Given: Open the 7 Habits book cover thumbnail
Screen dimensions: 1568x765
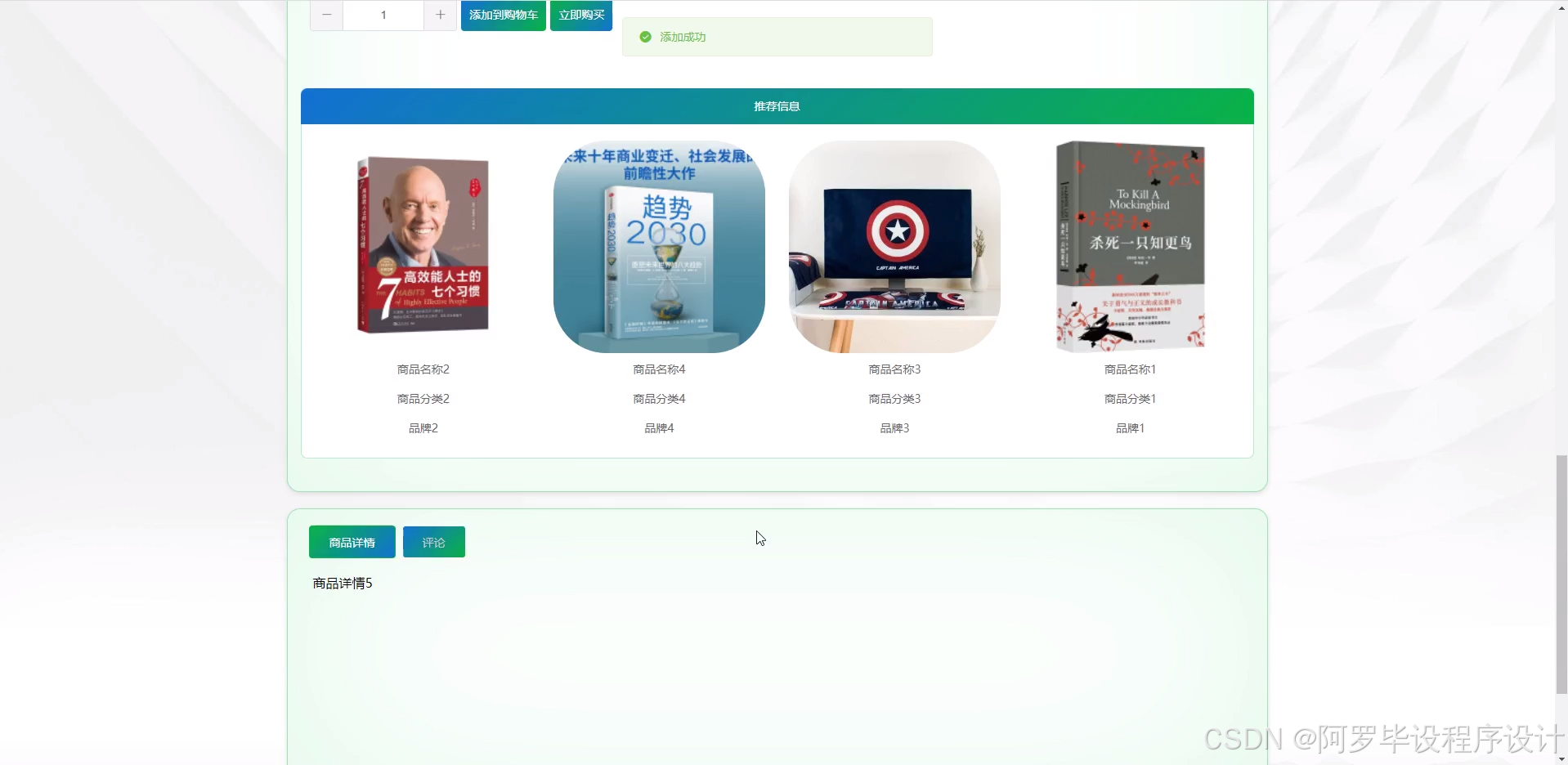Looking at the screenshot, I should coord(423,247).
